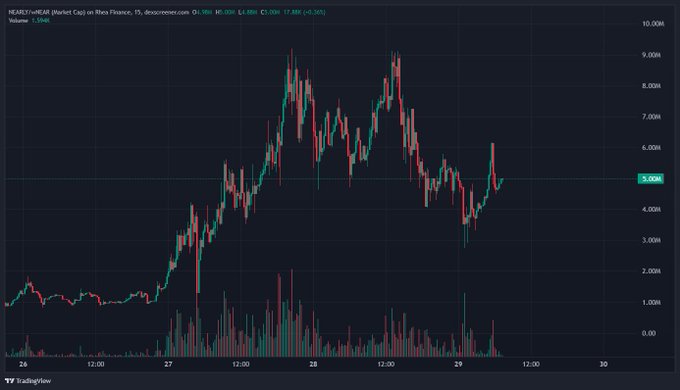The height and width of the screenshot is (390, 680).
Task: Click the 12:00 label between 28 and 29
Action: point(386,364)
